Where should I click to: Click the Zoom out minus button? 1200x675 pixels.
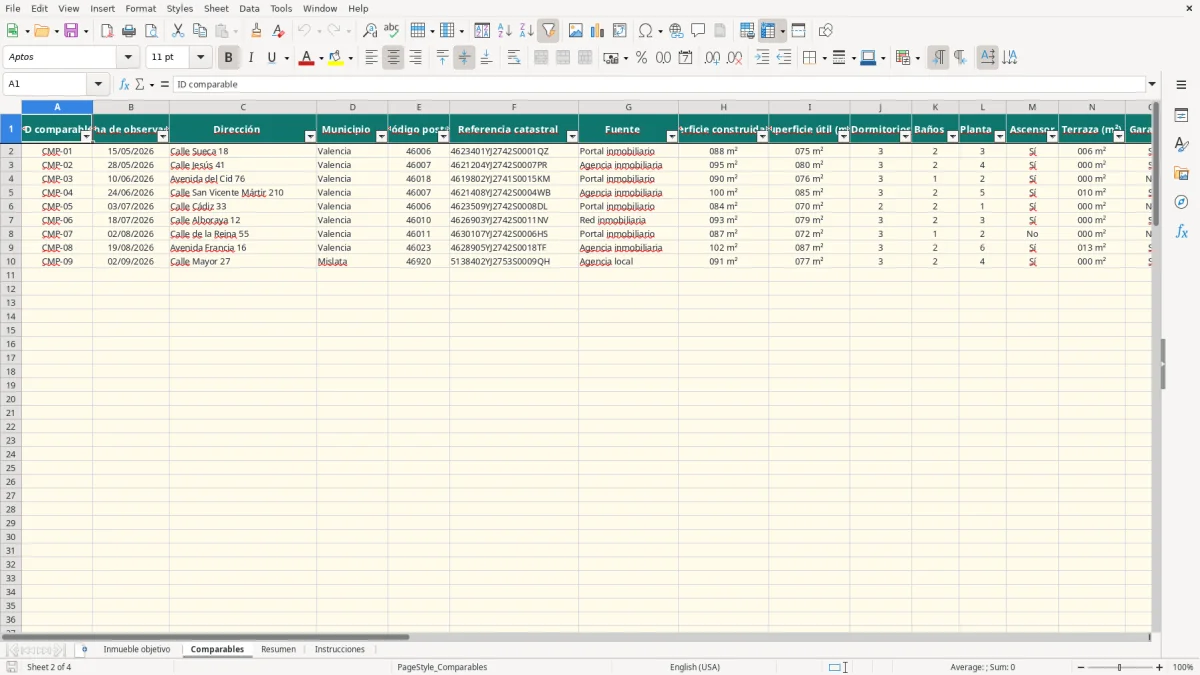[1081, 667]
